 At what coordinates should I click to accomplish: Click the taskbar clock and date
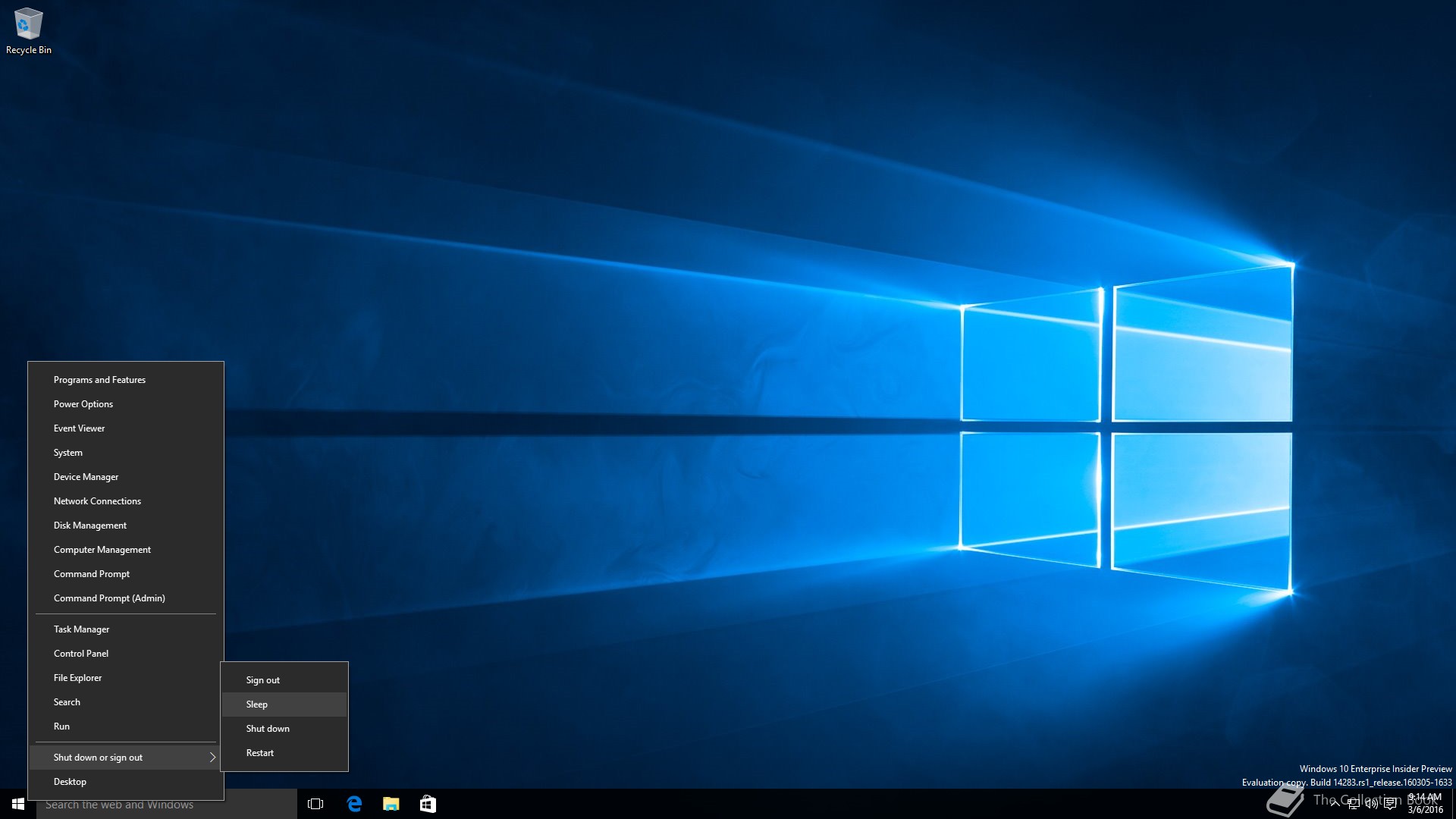[1425, 804]
